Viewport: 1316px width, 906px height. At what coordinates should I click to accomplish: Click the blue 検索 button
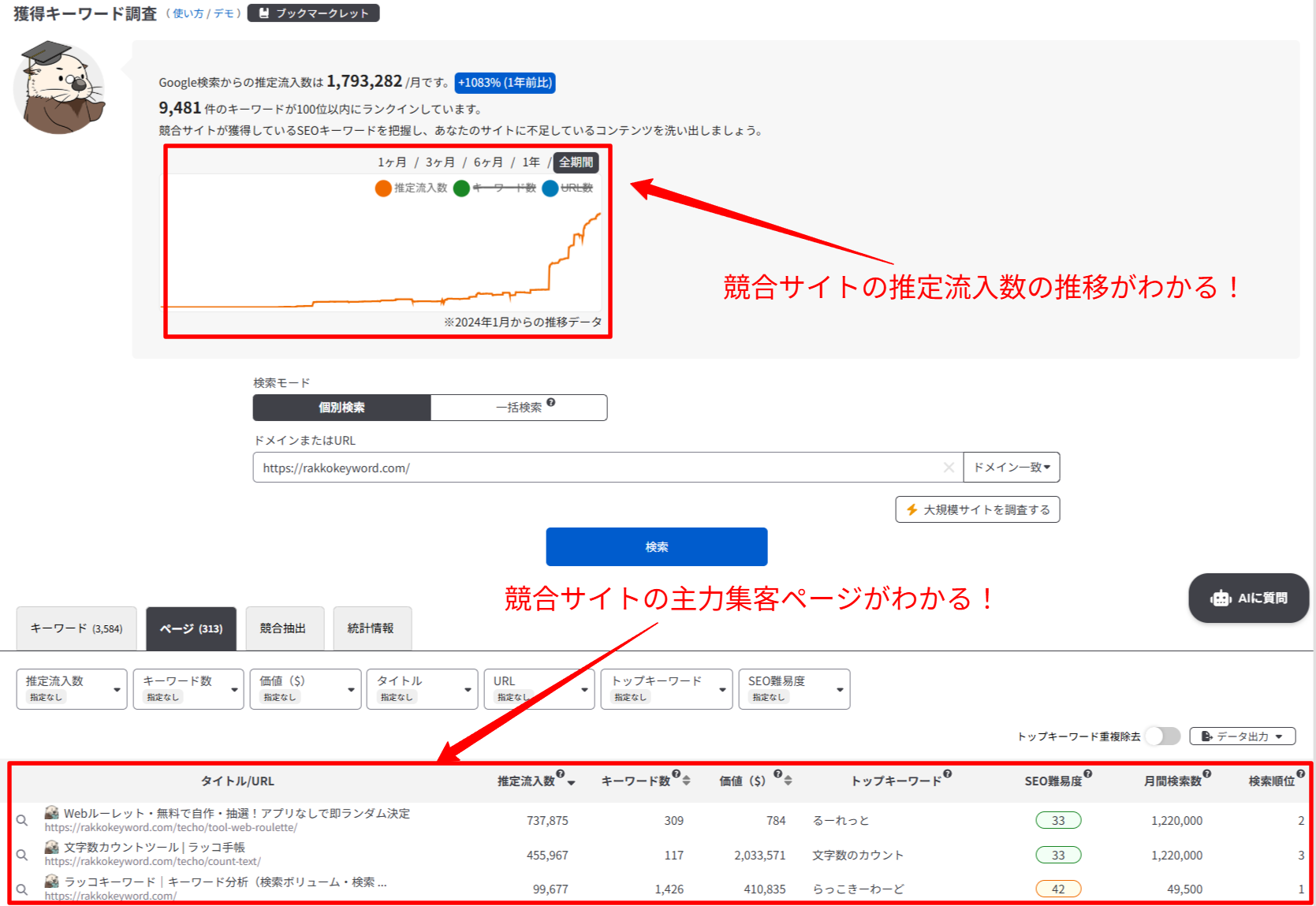[x=657, y=546]
